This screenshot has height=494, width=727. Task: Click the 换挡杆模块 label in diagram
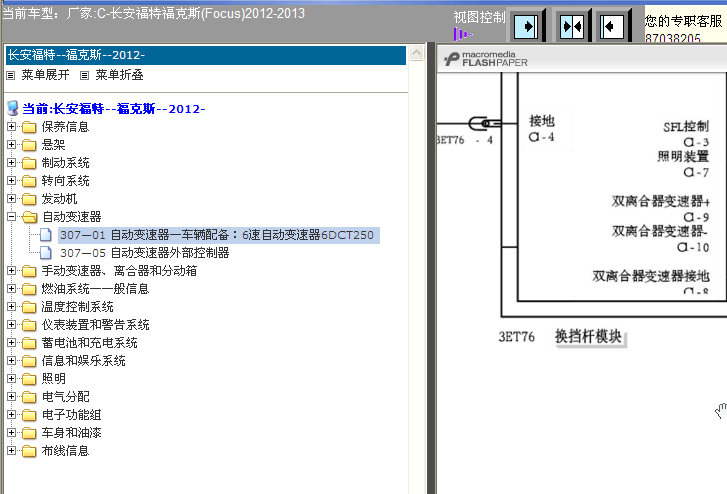coord(589,337)
